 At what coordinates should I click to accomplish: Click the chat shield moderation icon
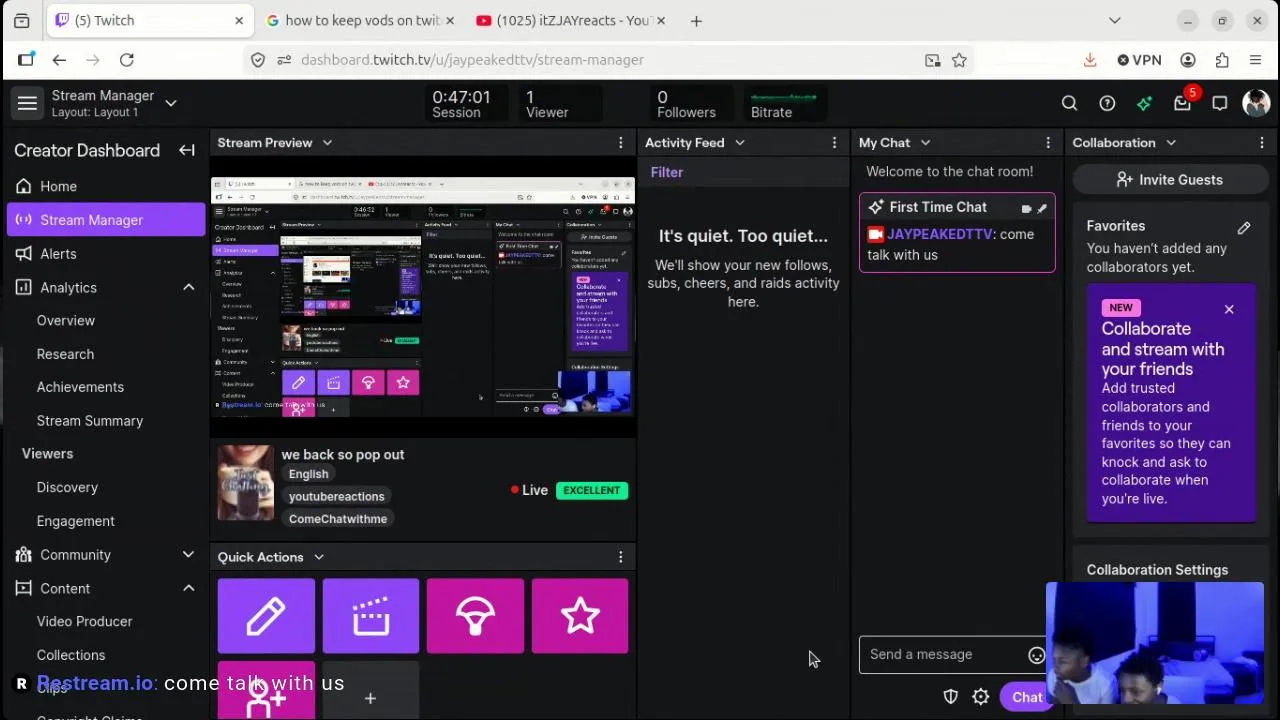(951, 697)
